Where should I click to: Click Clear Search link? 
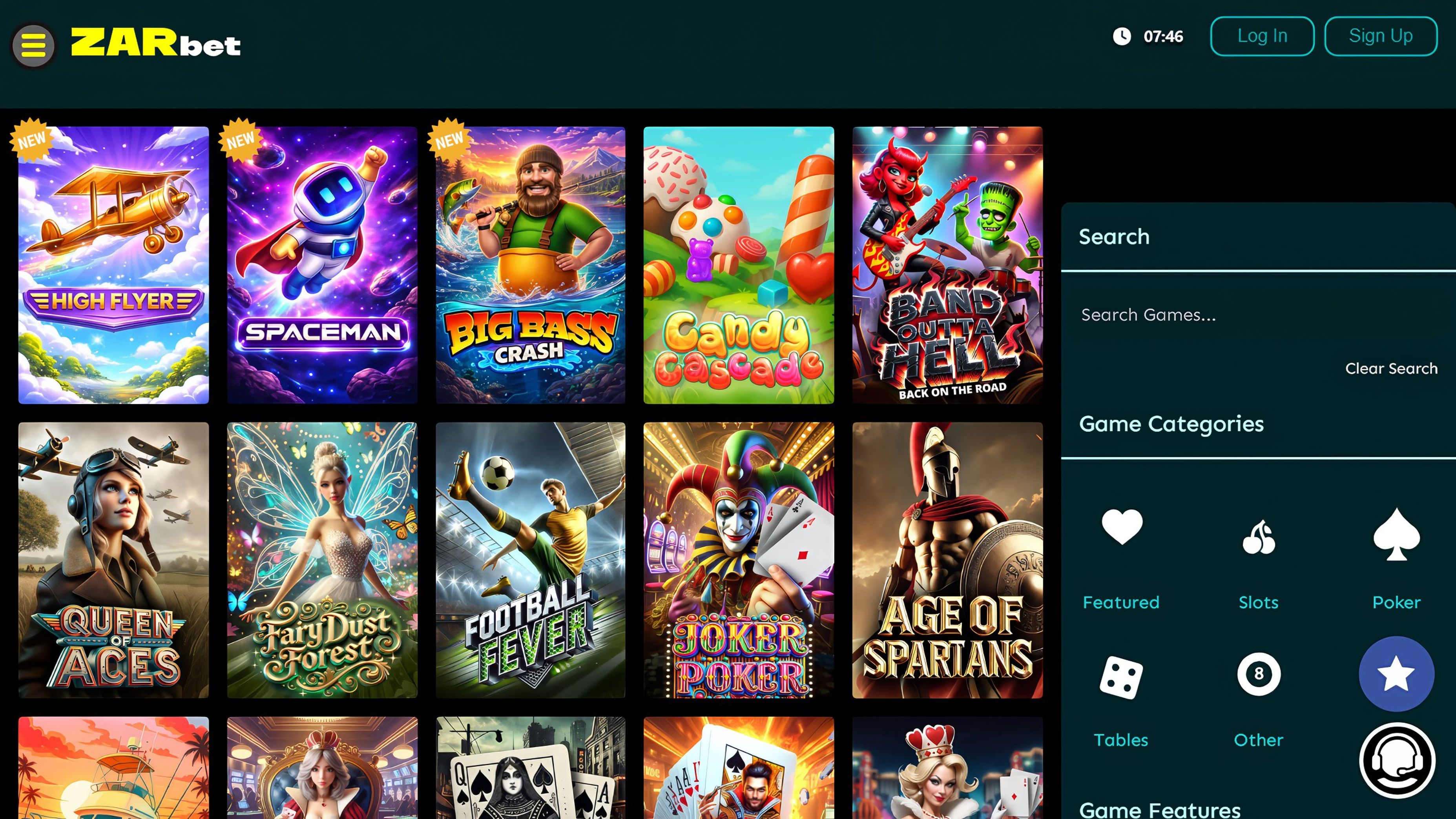point(1391,368)
